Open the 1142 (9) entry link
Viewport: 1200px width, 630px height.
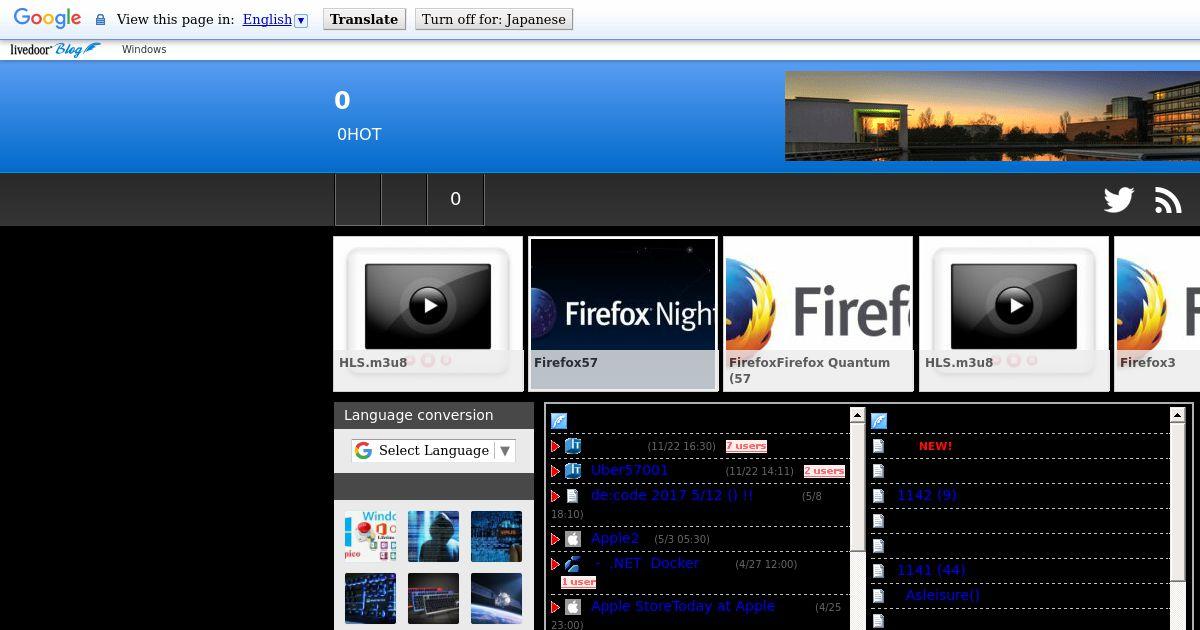927,495
